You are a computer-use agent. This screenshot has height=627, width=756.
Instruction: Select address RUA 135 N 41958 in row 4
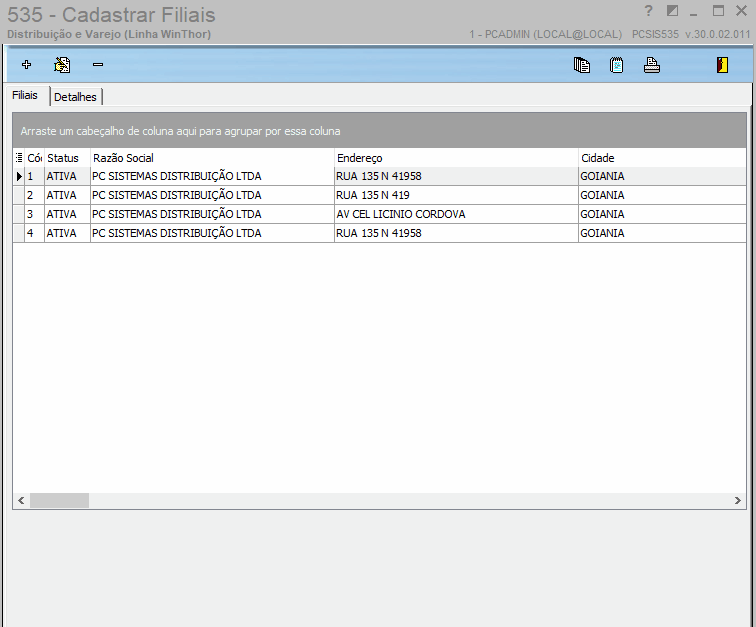tap(456, 233)
